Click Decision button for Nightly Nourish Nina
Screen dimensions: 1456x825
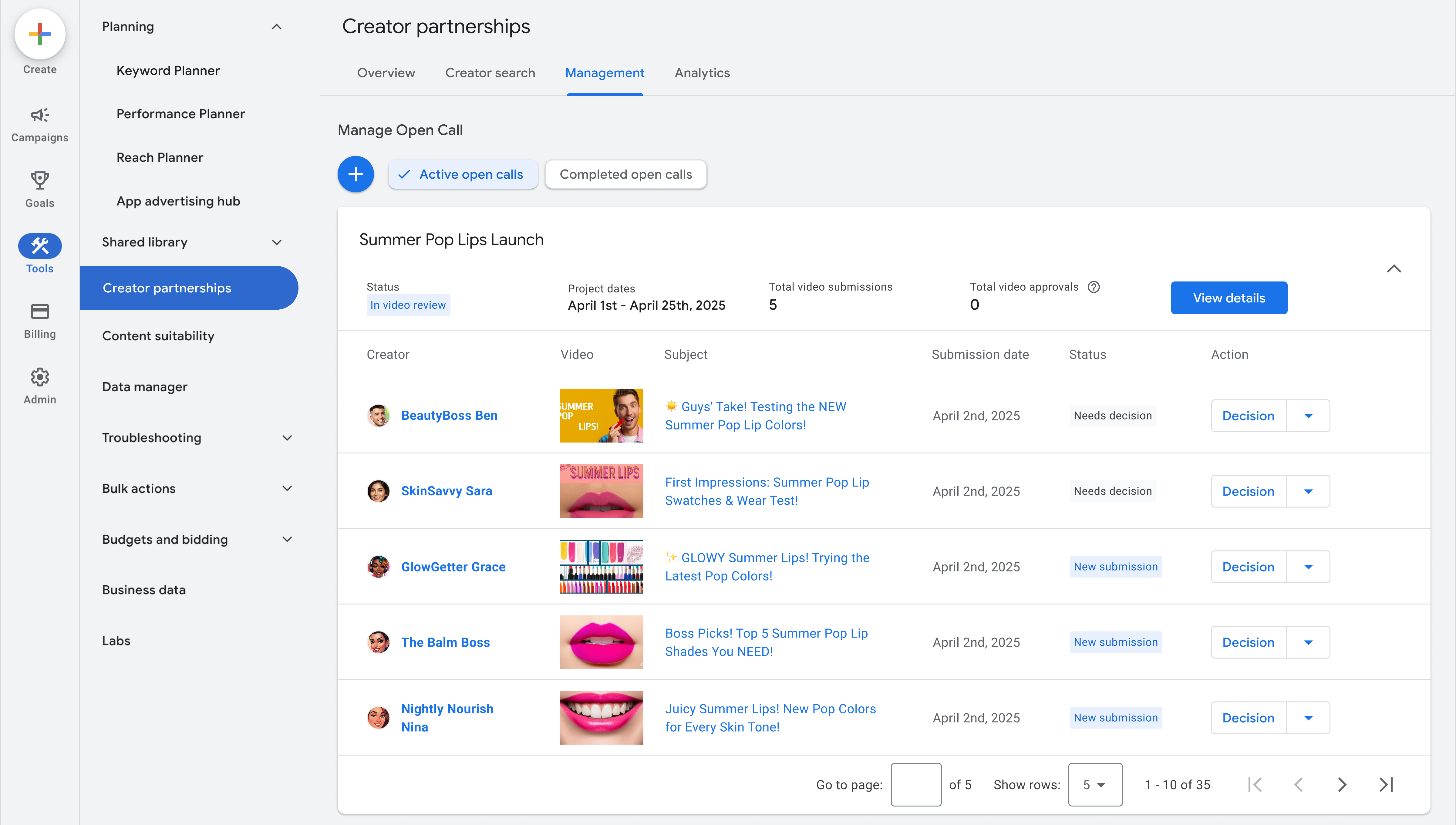[1248, 718]
